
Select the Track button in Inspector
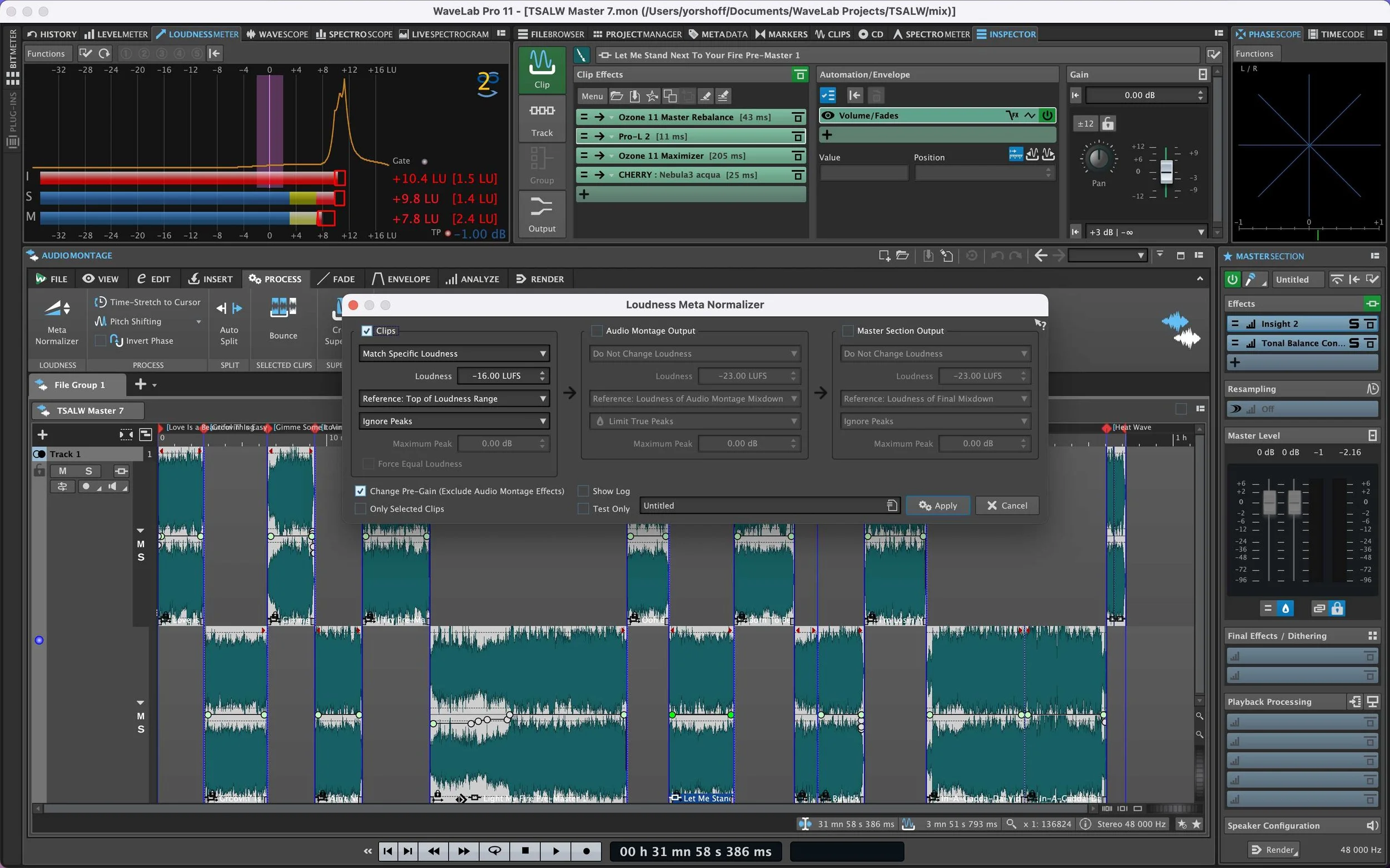point(542,118)
